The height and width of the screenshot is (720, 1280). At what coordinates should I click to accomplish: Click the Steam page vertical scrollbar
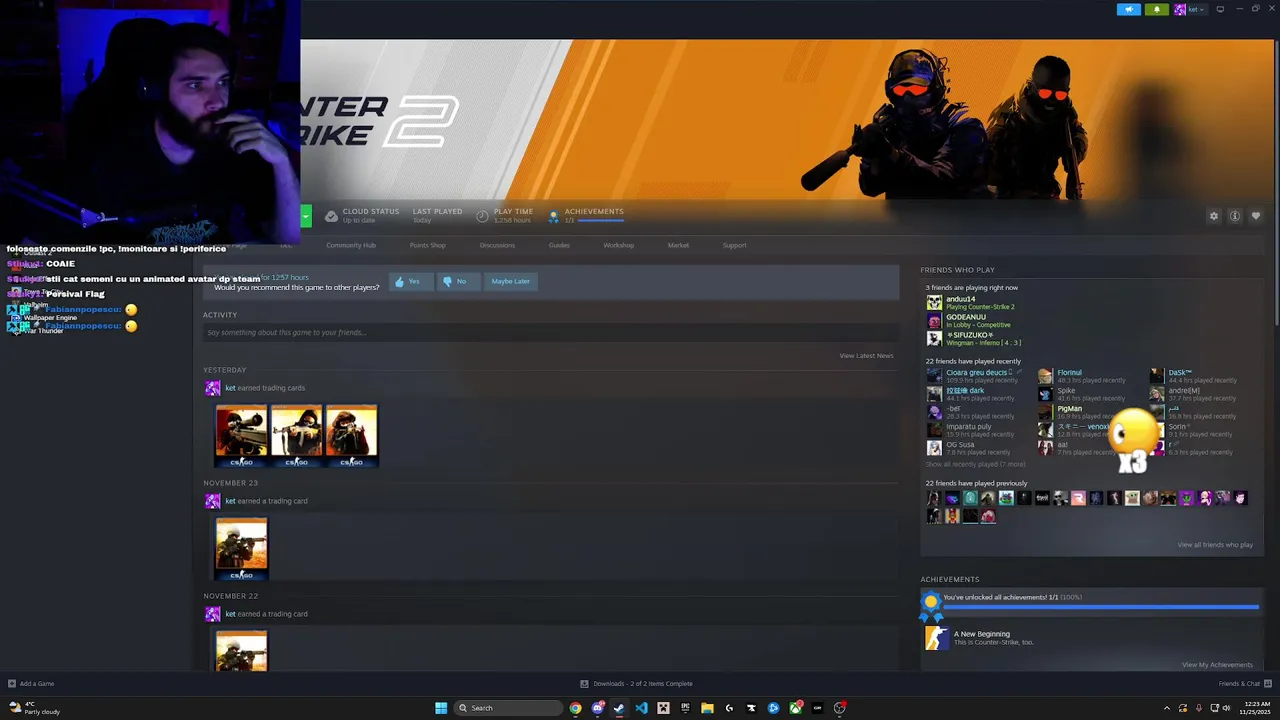tap(1275, 183)
